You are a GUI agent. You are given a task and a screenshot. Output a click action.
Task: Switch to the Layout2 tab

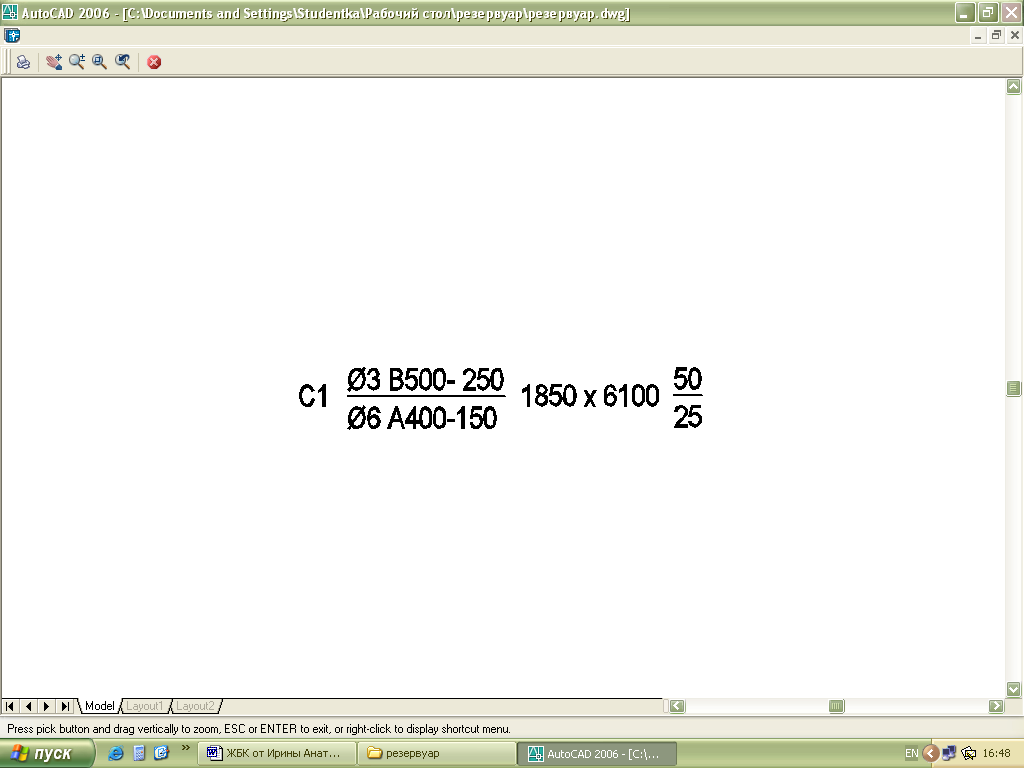pos(195,706)
